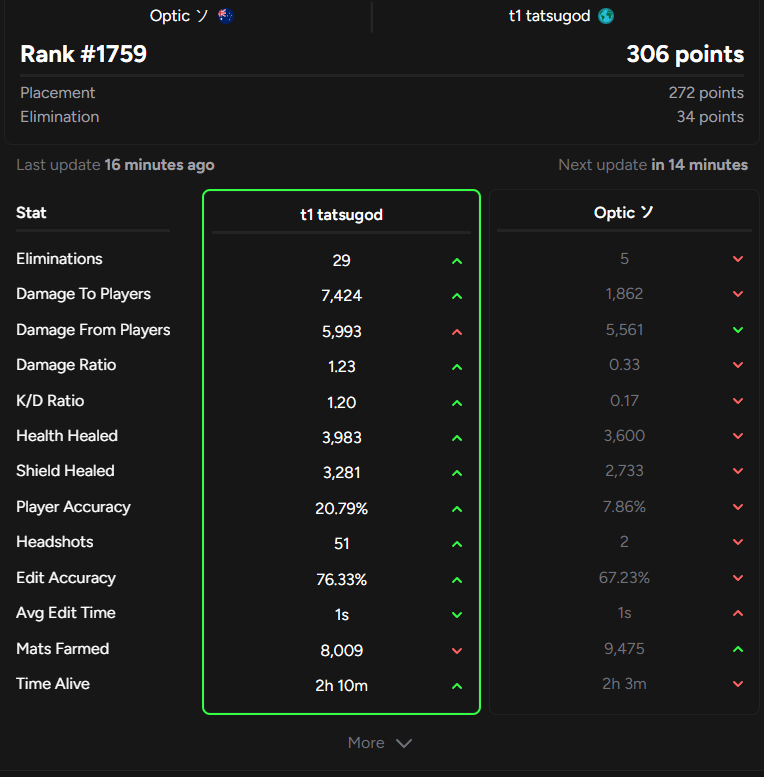Click the Eliminations stat label
Screen dimensions: 764x777
coord(59,259)
